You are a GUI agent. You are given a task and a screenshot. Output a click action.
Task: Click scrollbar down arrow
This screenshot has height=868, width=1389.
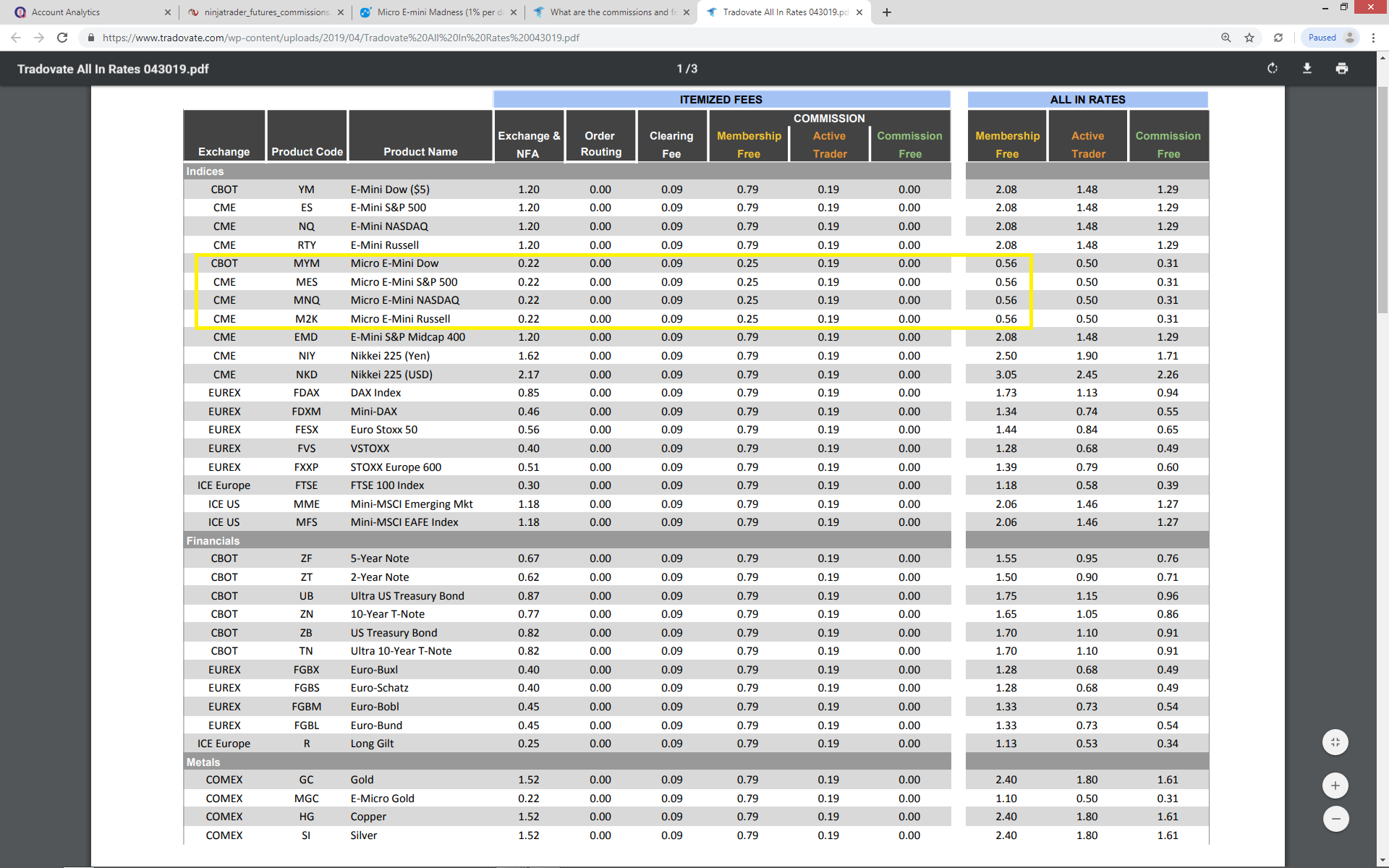tap(1382, 860)
